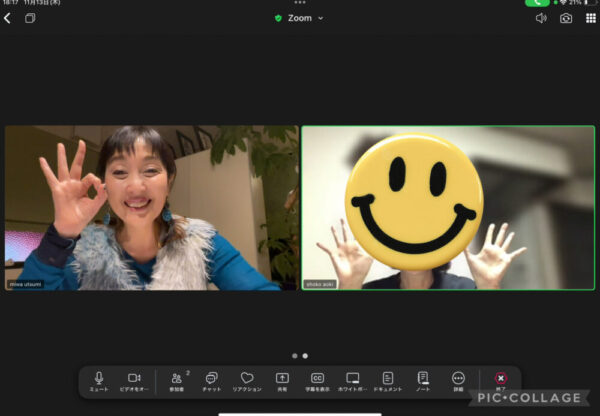Viewport: 600px width, 416px height.
Task: Select the first page indicator dot
Action: point(294,355)
